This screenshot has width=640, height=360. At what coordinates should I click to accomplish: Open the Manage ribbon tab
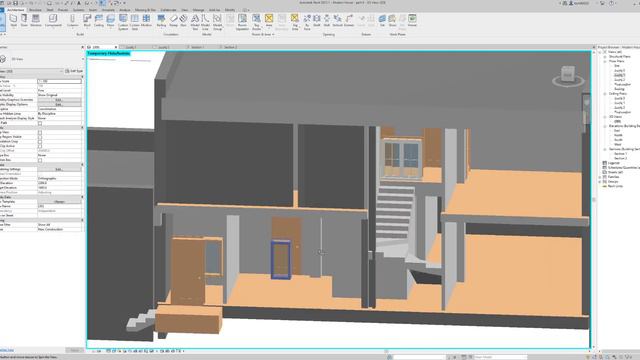click(x=198, y=10)
